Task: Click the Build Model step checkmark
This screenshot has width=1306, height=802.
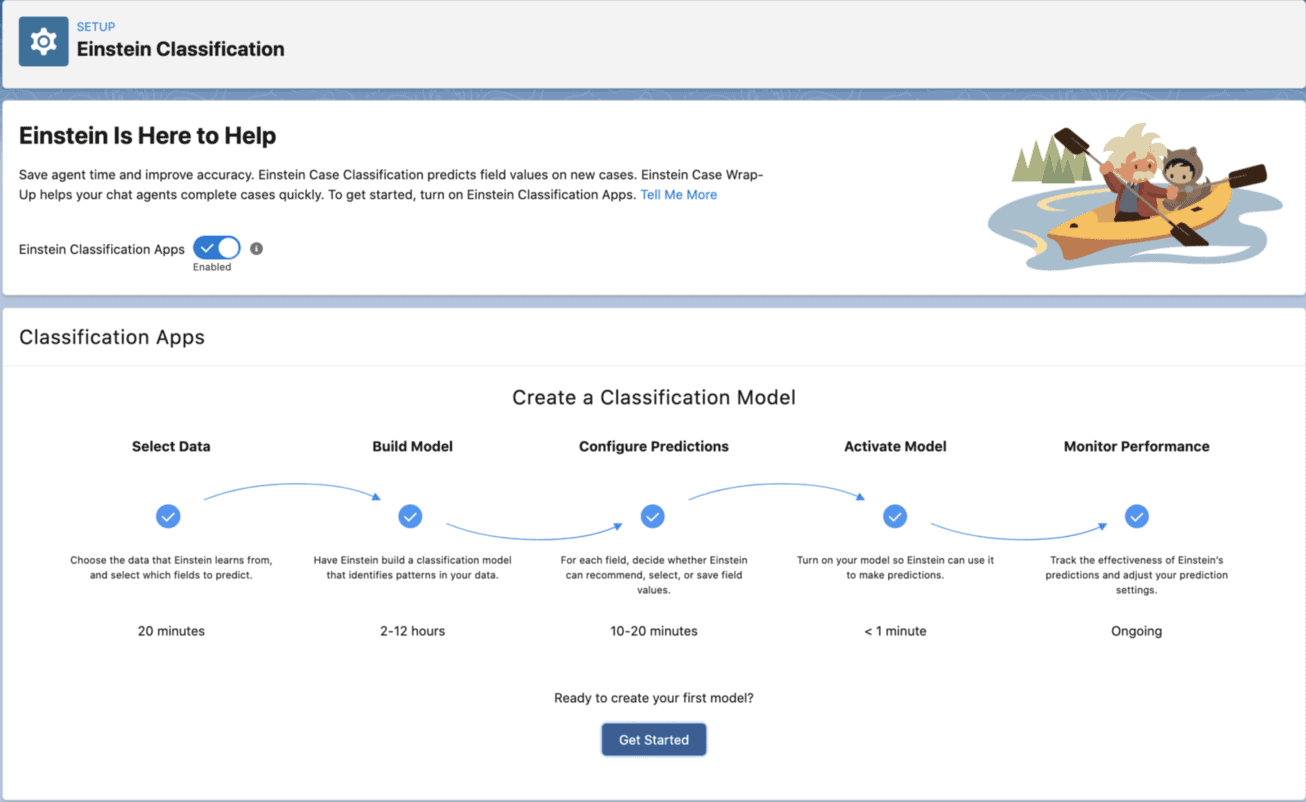Action: tap(411, 516)
